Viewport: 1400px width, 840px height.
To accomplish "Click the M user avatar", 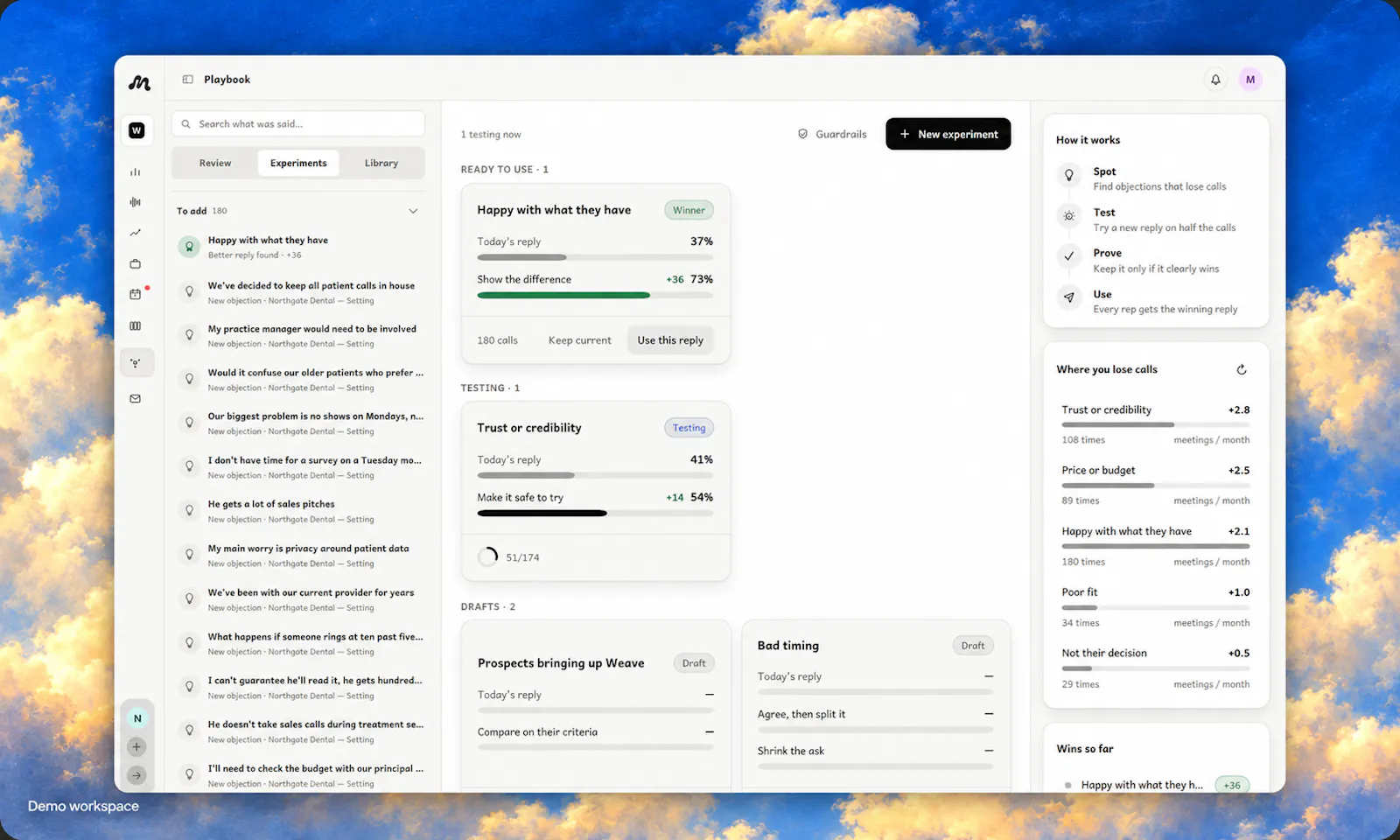I will 1250,80.
